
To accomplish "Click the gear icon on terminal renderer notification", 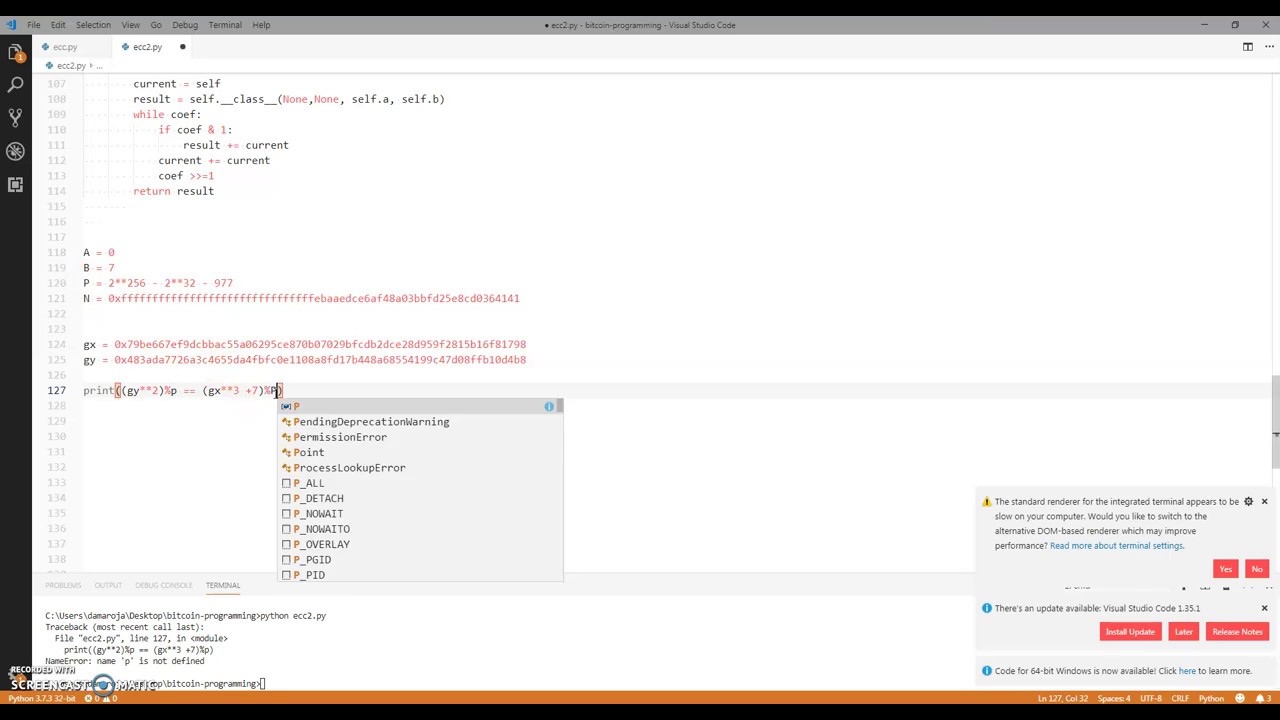I will pos(1248,502).
